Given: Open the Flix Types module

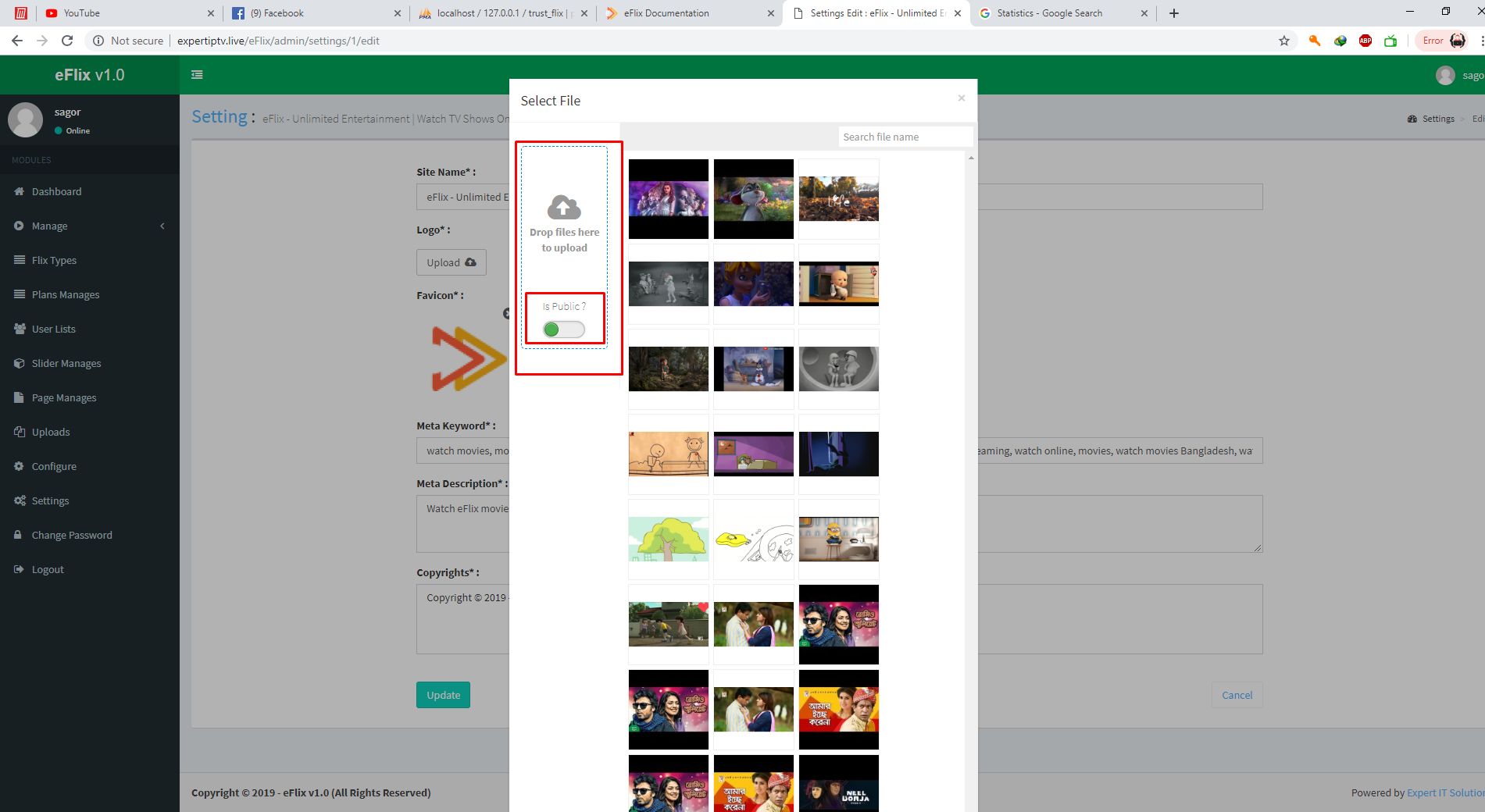Looking at the screenshot, I should point(54,260).
